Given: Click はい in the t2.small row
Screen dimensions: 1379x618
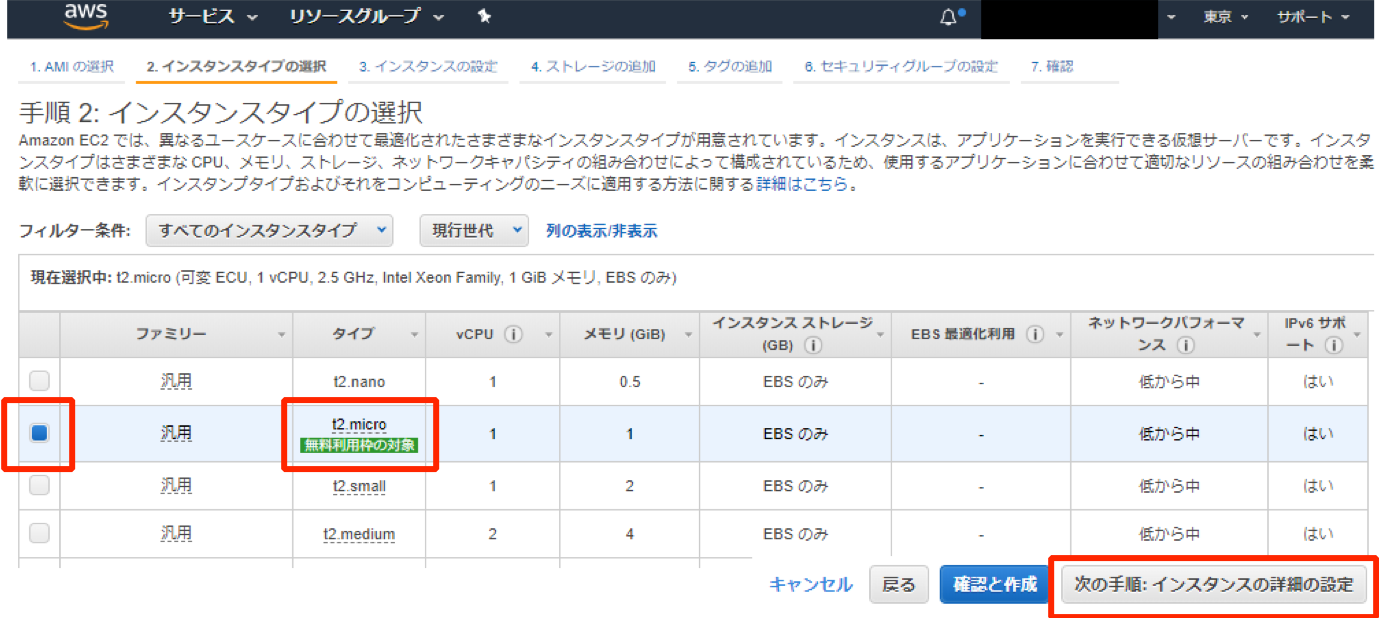Looking at the screenshot, I should coord(1318,486).
